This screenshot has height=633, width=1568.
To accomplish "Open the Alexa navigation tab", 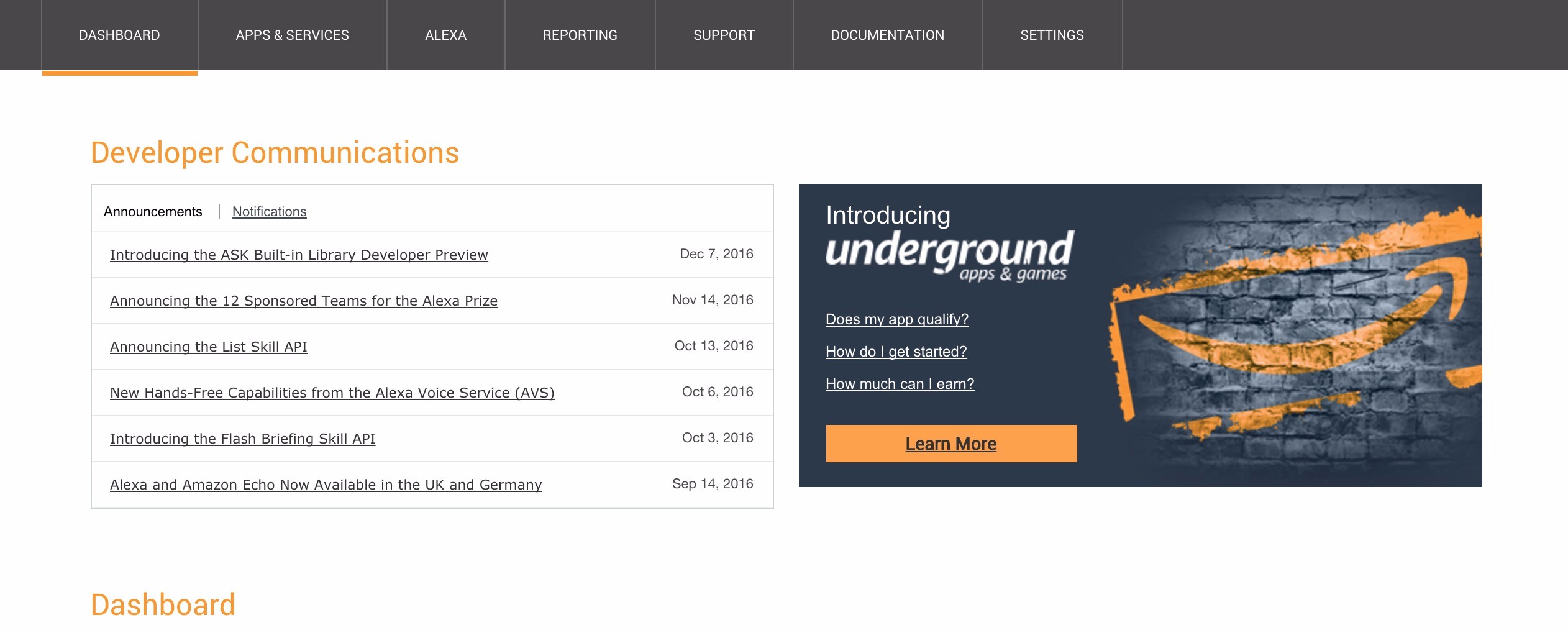I will [x=445, y=35].
